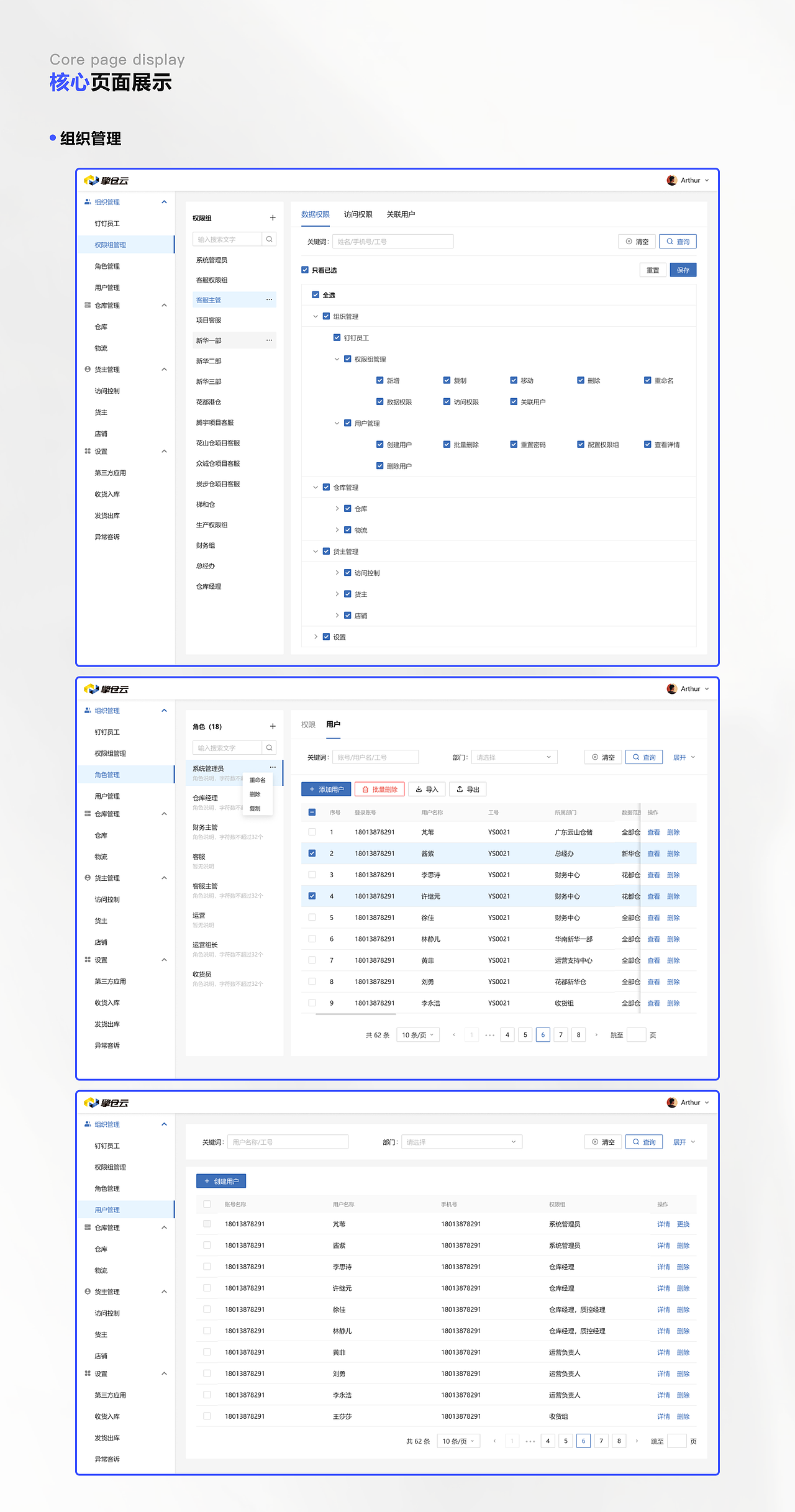Uncheck the 重置密码 permission checkbox
The height and width of the screenshot is (1512, 795).
(514, 445)
